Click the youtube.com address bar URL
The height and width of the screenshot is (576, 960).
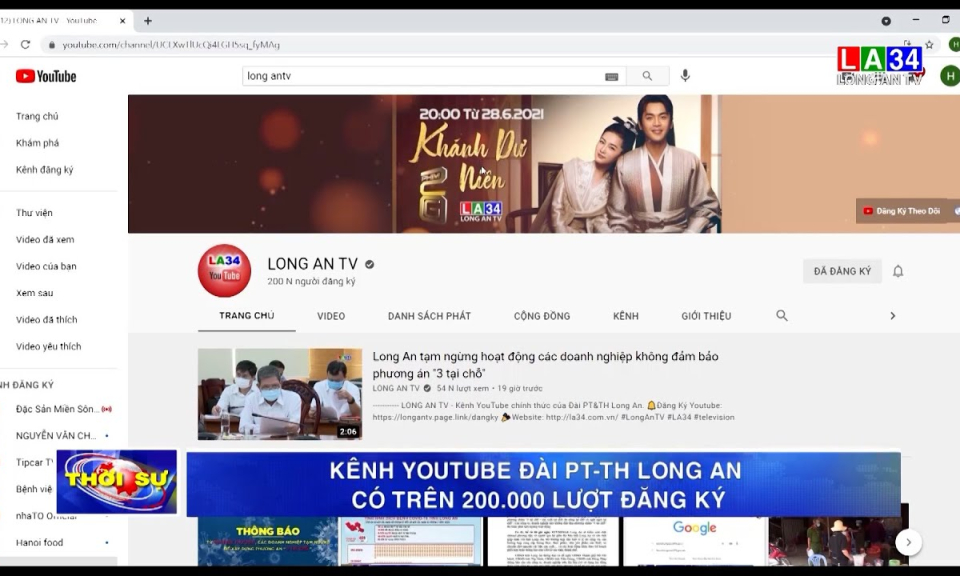(x=171, y=45)
